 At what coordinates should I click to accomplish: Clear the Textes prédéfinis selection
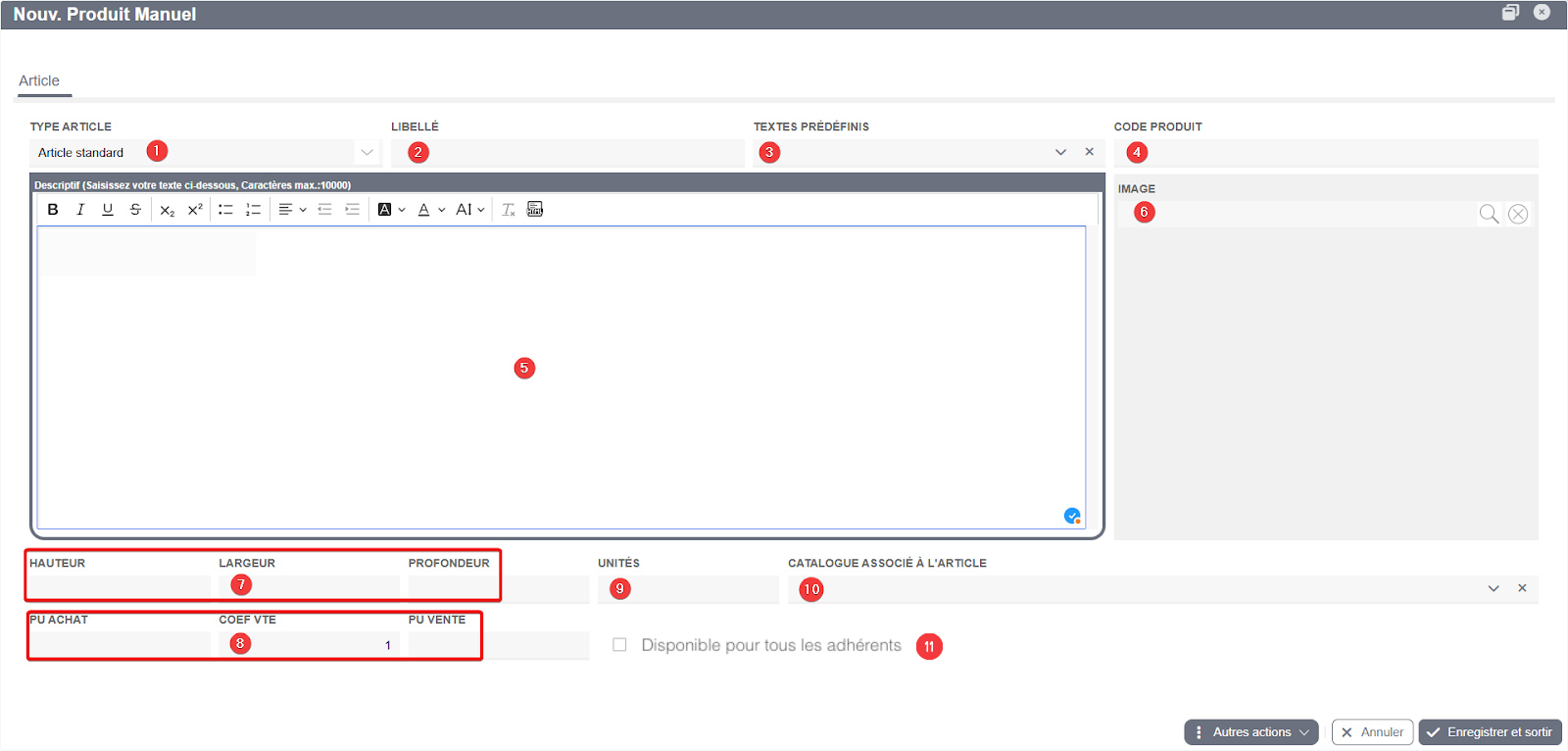click(1089, 152)
